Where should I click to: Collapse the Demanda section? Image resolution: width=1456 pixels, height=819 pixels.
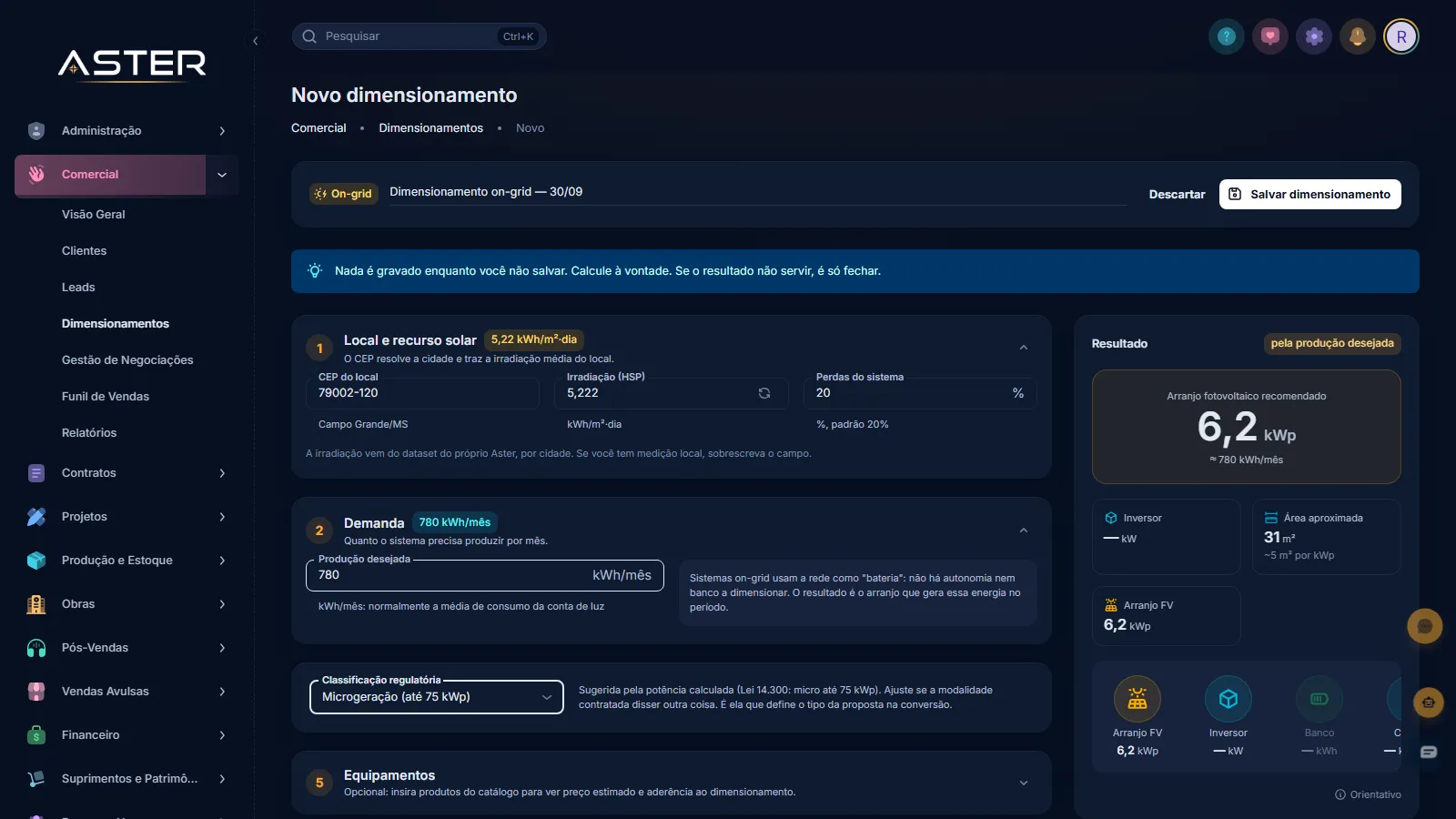click(x=1024, y=531)
